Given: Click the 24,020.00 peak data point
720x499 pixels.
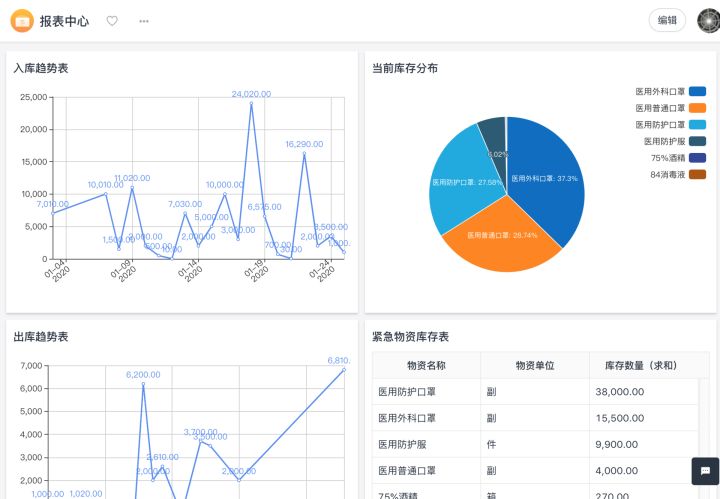Looking at the screenshot, I should pos(251,103).
